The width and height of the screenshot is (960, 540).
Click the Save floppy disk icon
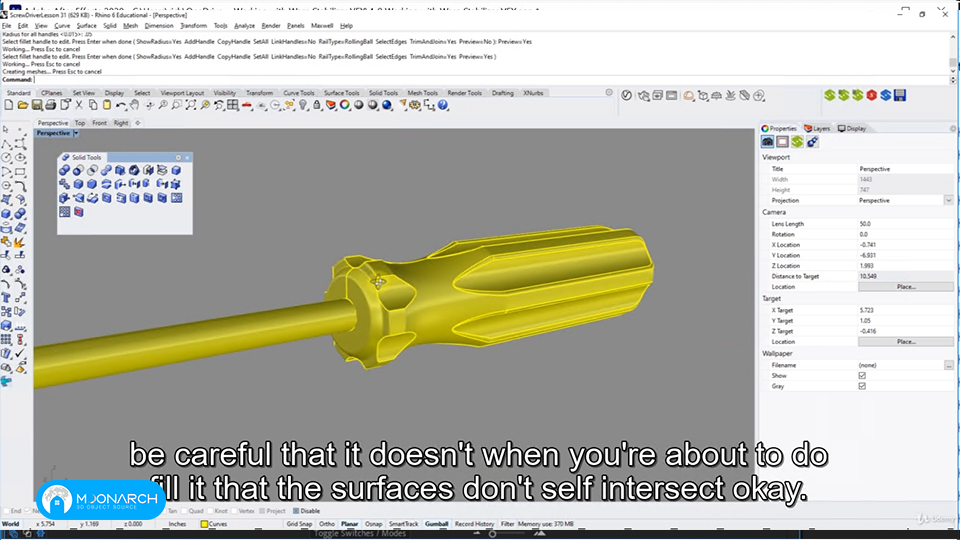(37, 105)
